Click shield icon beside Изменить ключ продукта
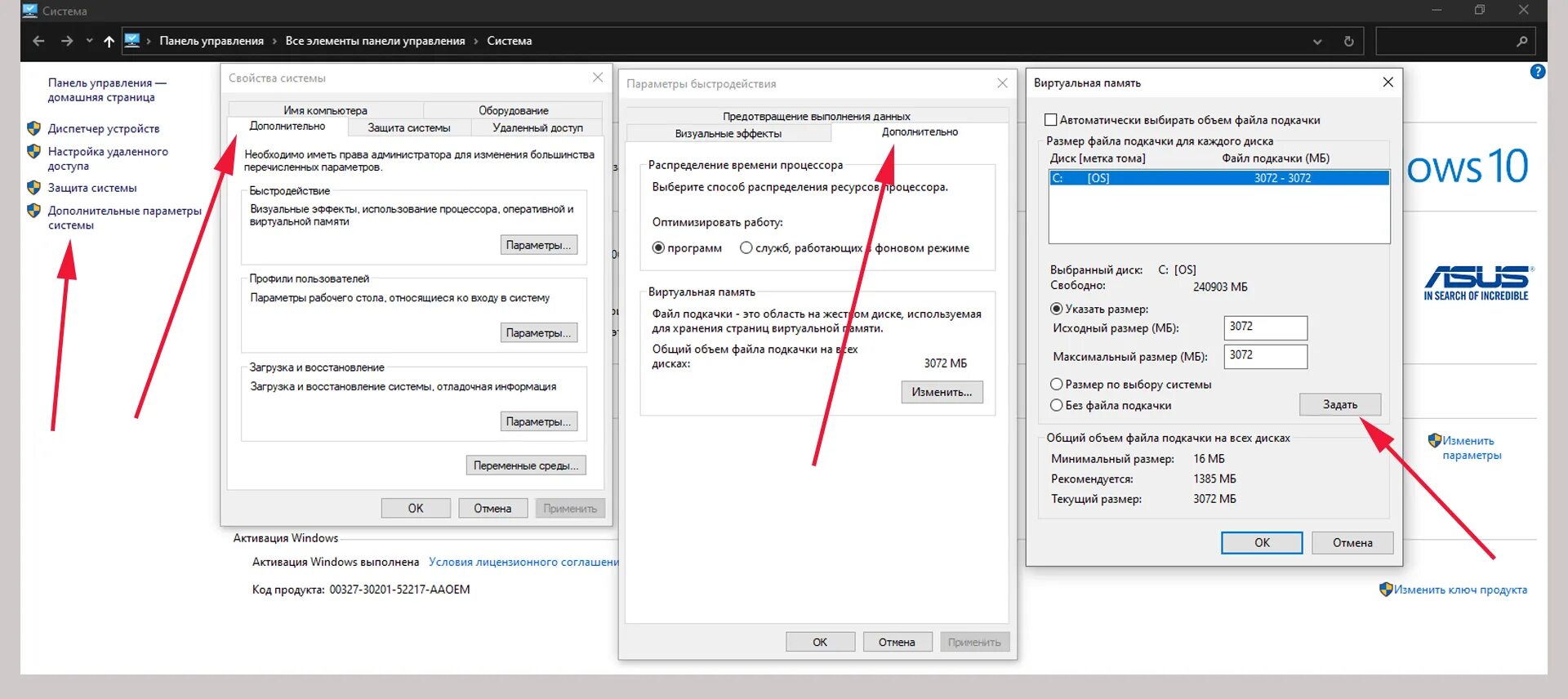1568x699 pixels. click(x=1386, y=589)
